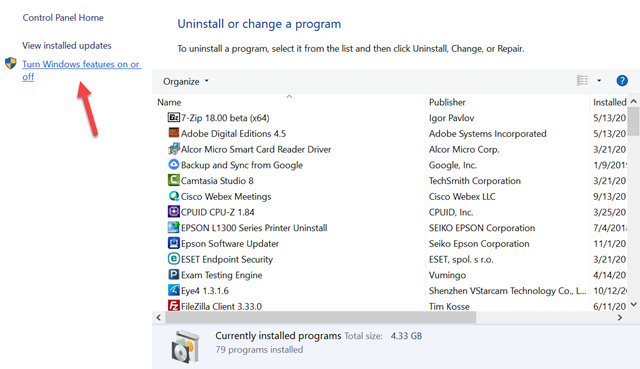
Task: Select the Adobe Digital Editions icon
Action: 173,133
